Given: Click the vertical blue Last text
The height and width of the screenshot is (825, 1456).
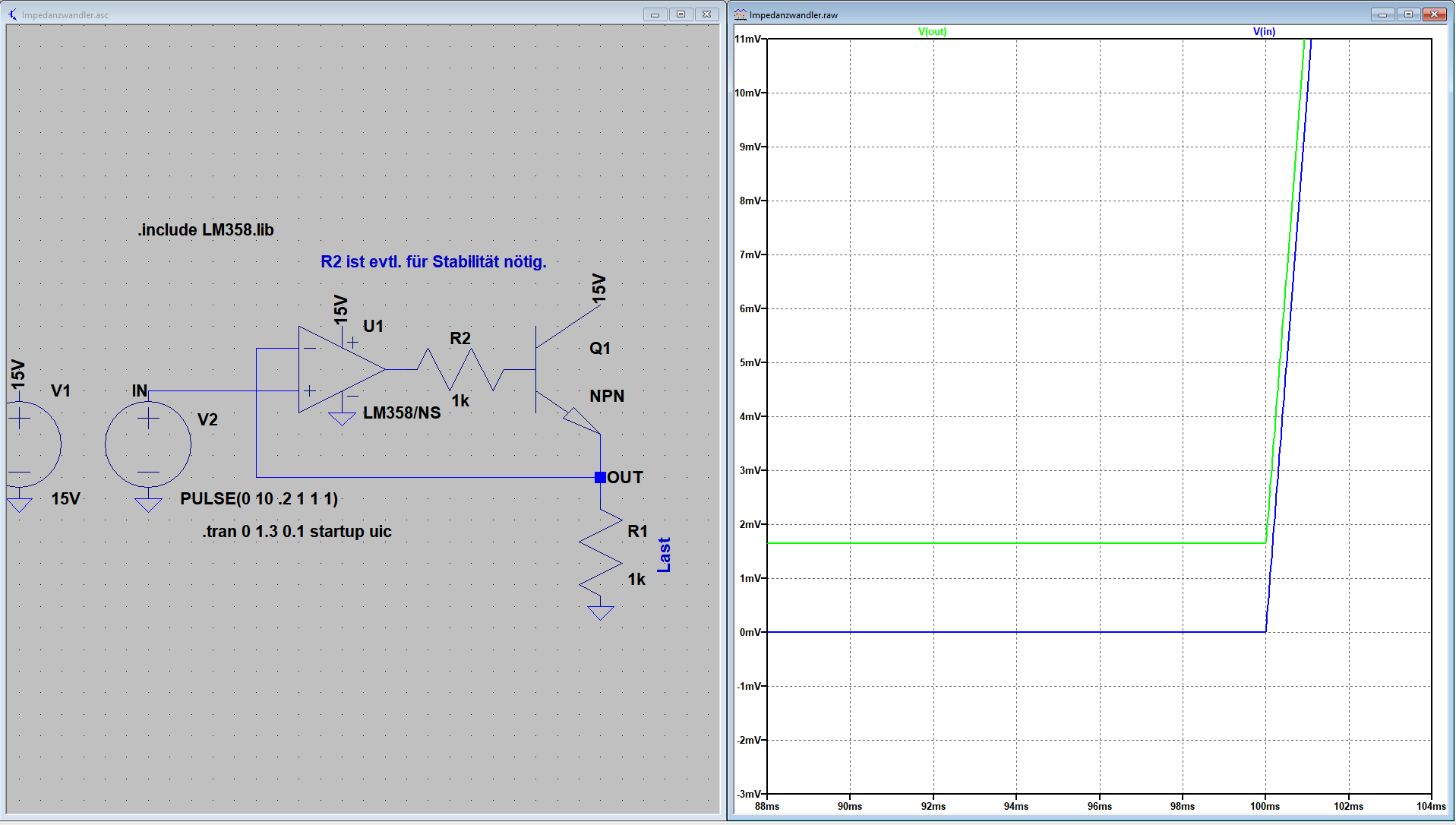Looking at the screenshot, I should point(665,555).
